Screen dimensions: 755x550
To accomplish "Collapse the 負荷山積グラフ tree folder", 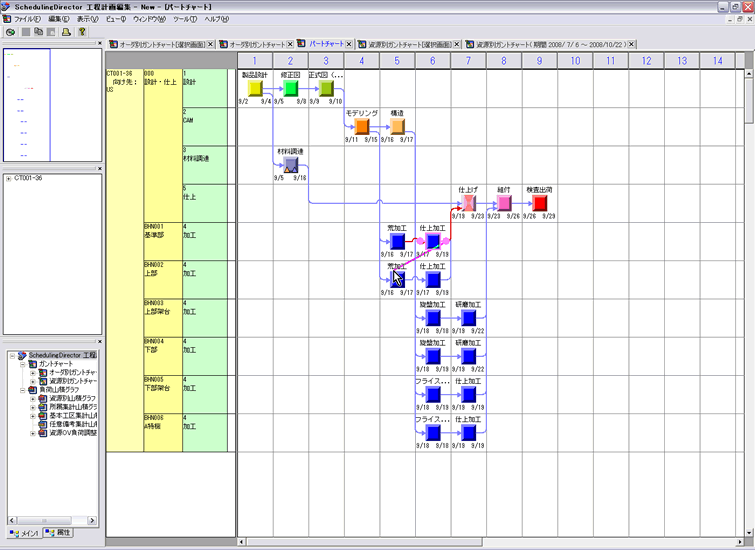I will (x=21, y=390).
